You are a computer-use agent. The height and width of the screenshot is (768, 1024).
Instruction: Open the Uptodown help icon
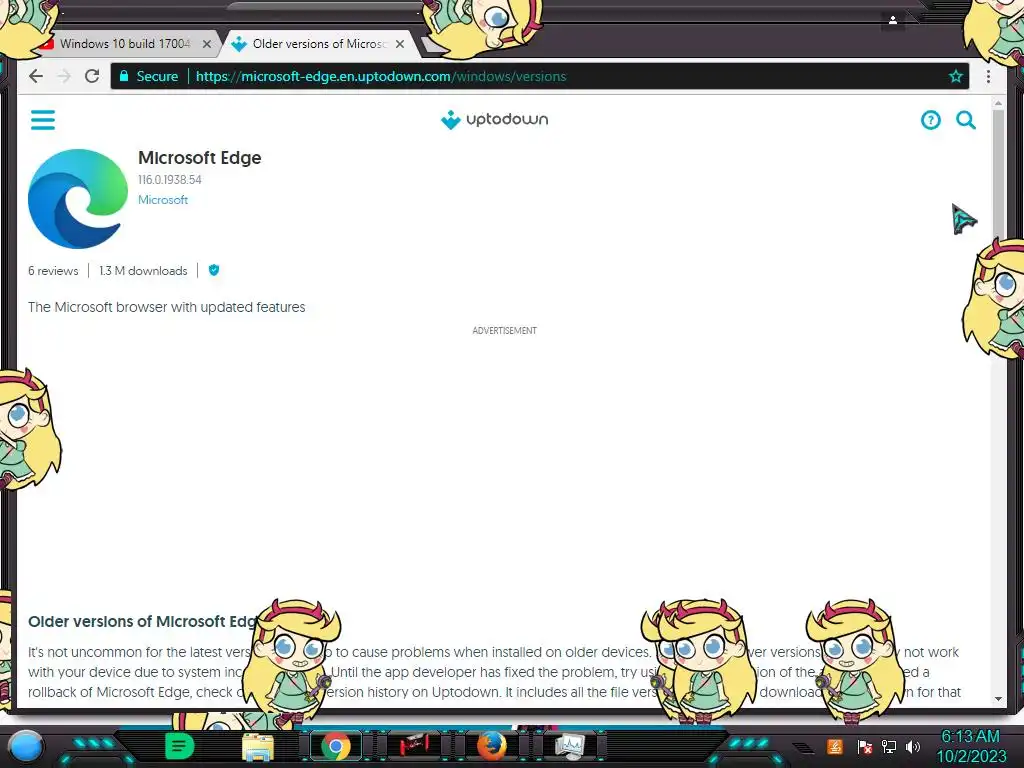click(931, 120)
